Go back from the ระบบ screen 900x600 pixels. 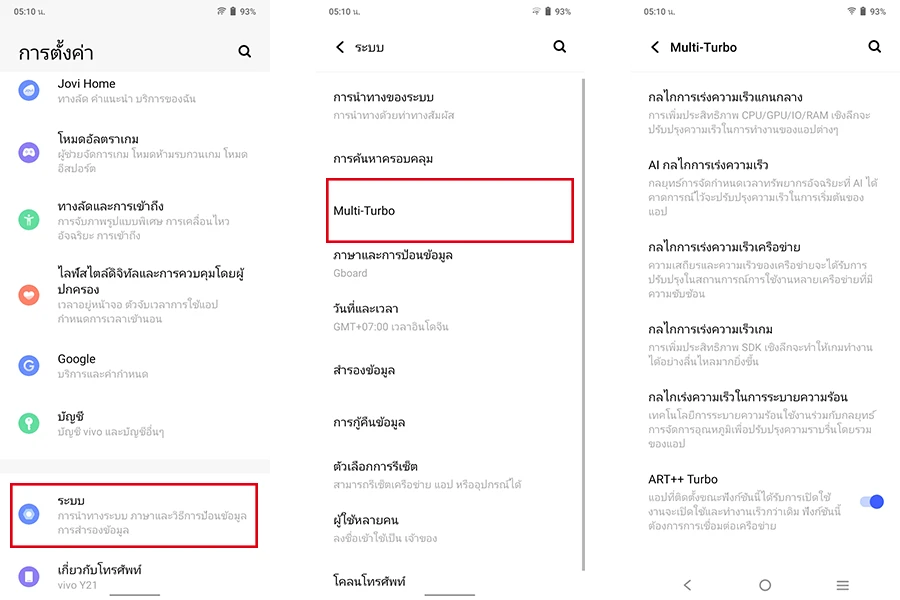[340, 47]
